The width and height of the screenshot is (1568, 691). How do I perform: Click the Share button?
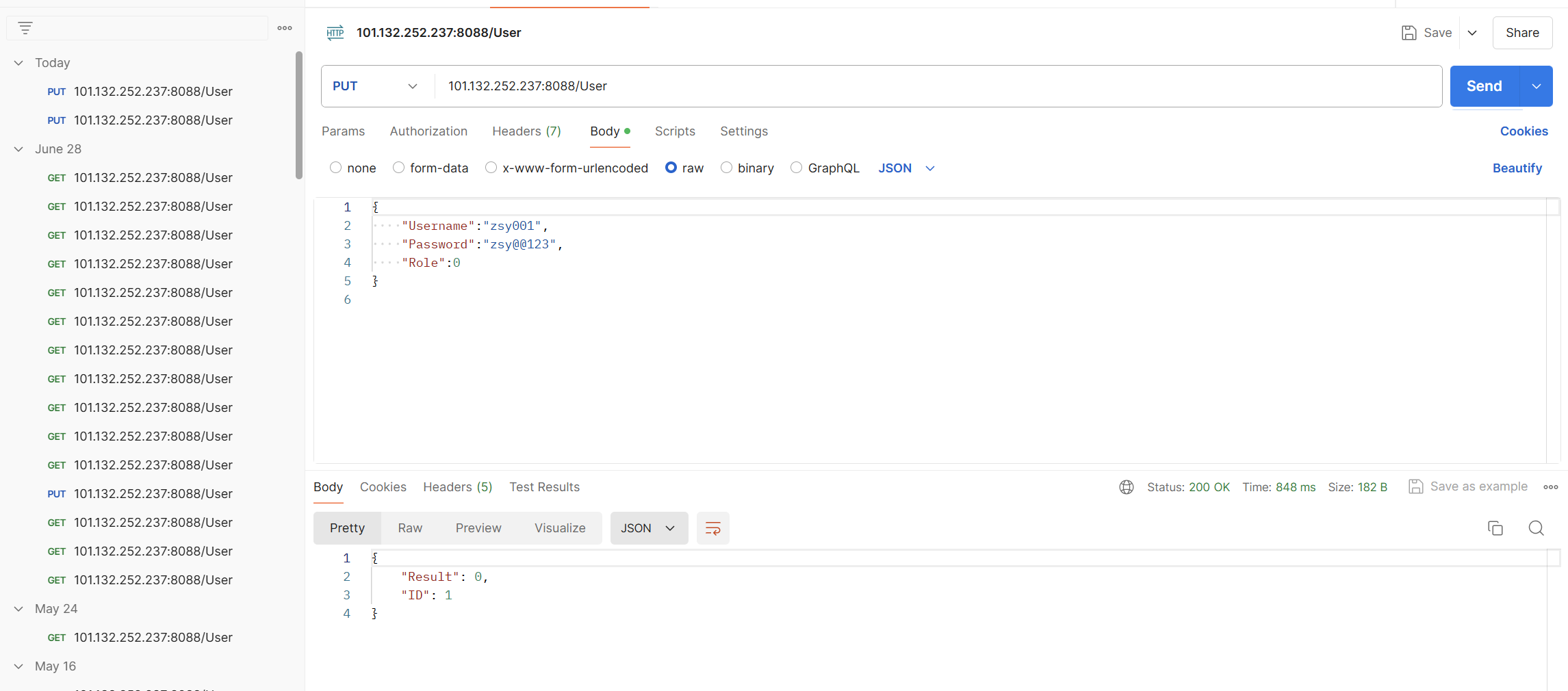pos(1522,33)
